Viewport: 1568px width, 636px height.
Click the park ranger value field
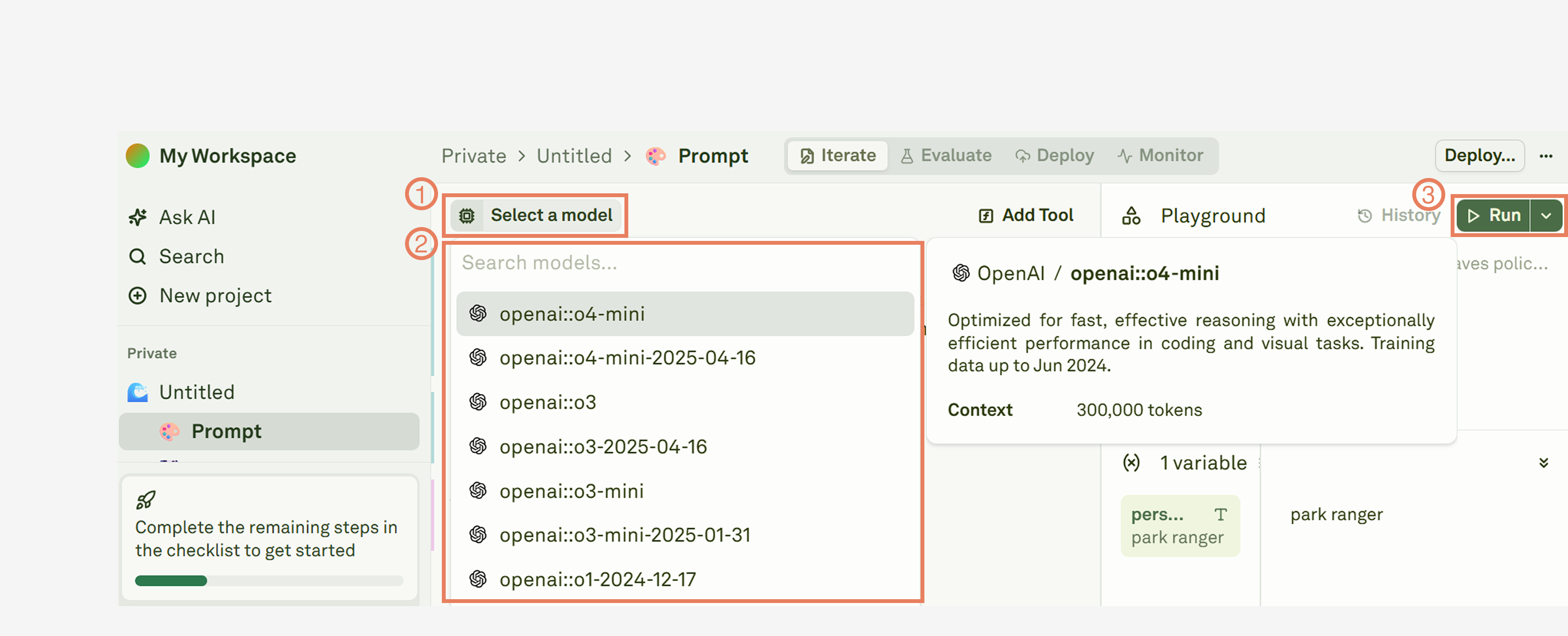tap(1337, 515)
